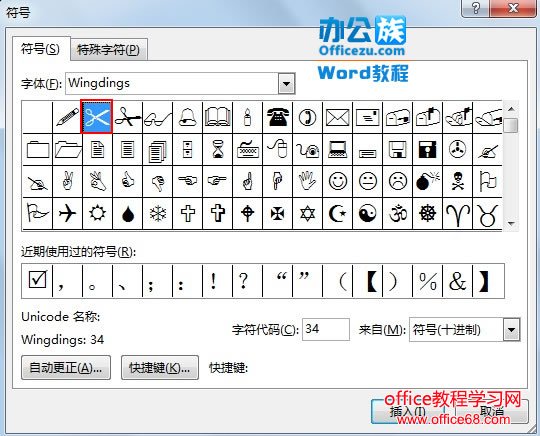Pick the open folder symbol
540x436 pixels.
(68, 150)
